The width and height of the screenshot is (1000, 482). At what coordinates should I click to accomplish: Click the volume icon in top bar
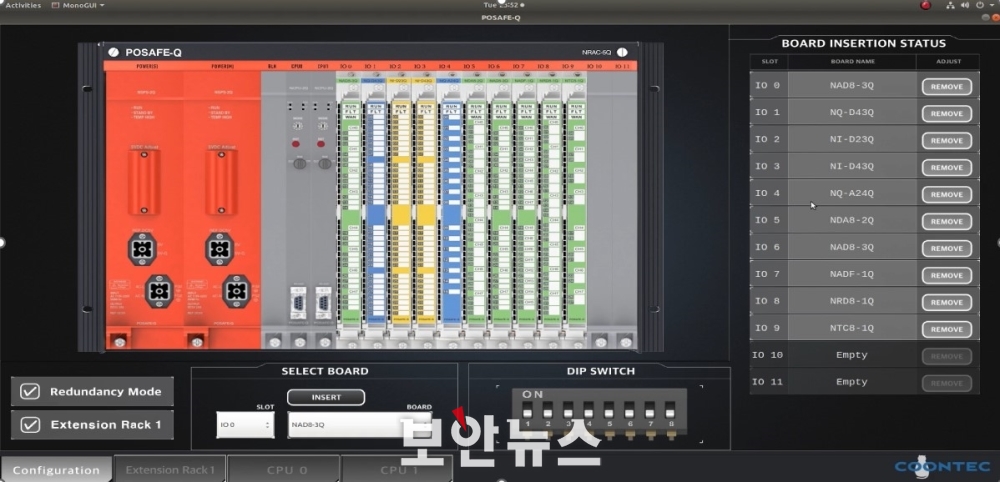click(965, 5)
